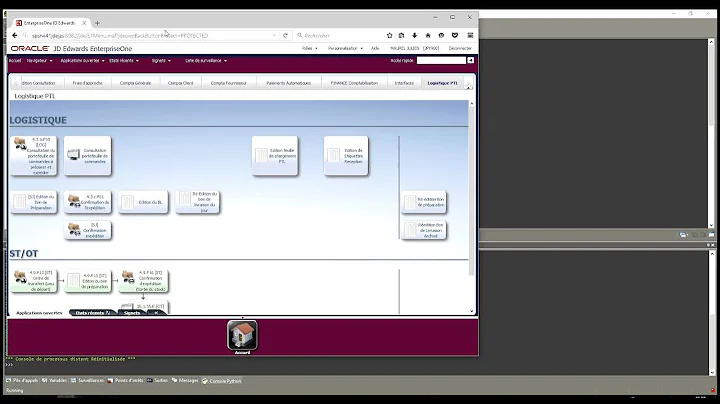Go back with browser back arrow
The width and height of the screenshot is (720, 404).
click(15, 35)
